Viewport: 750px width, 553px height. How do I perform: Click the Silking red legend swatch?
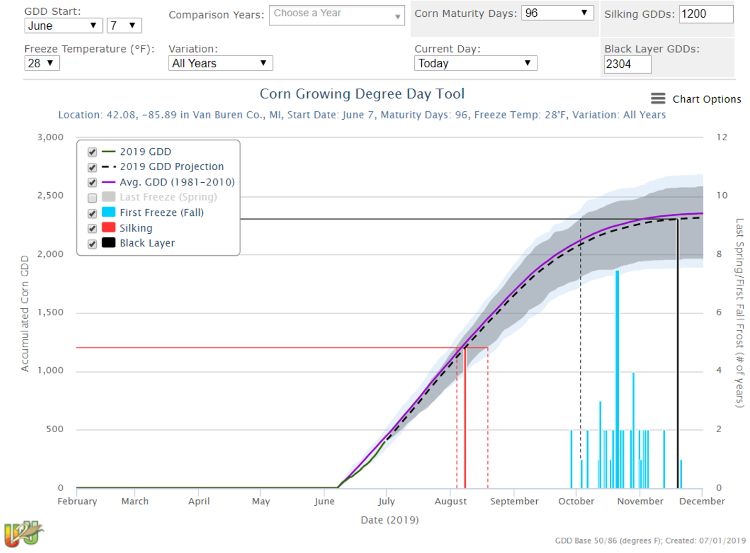tap(109, 227)
